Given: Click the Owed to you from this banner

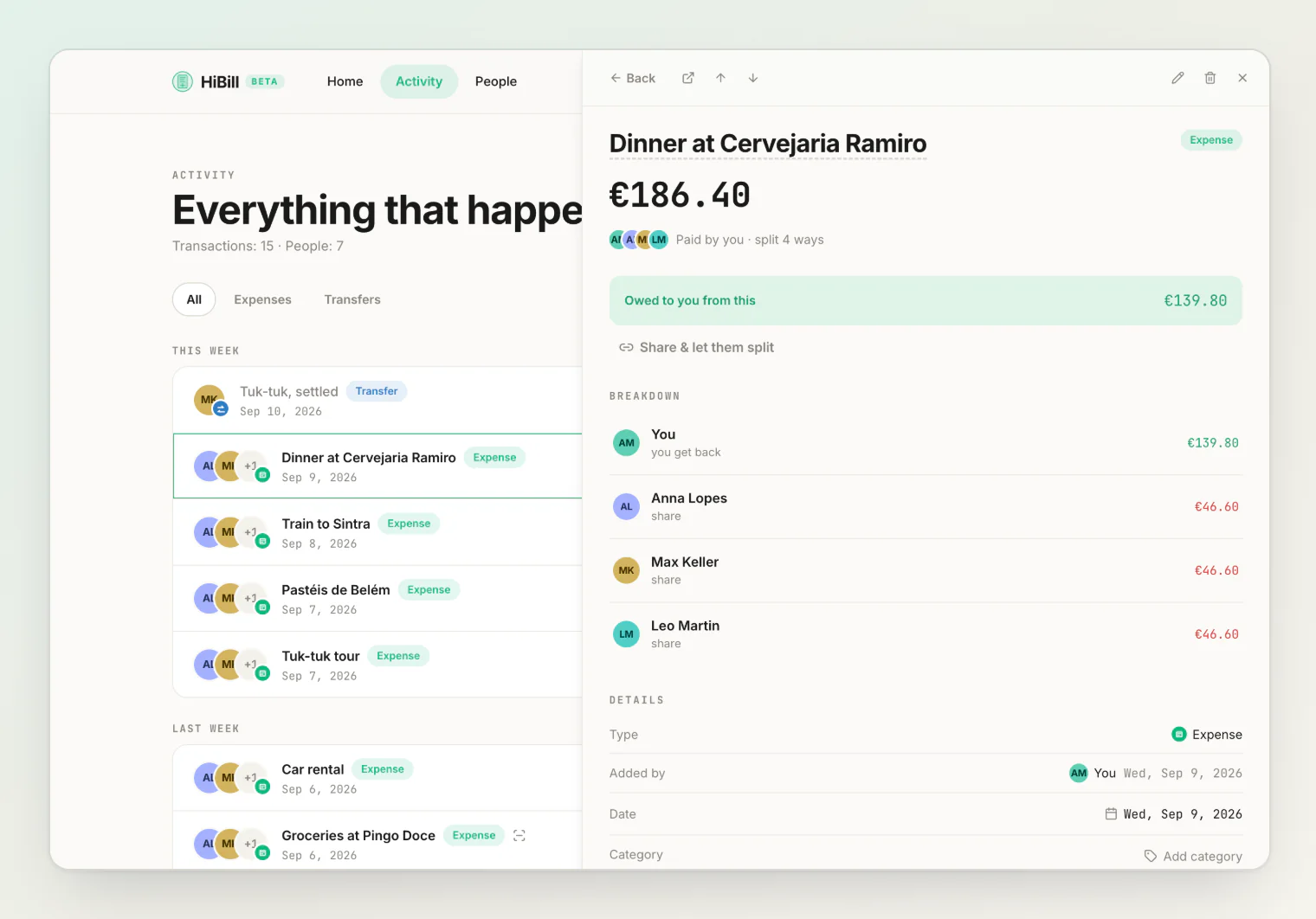Looking at the screenshot, I should [x=926, y=300].
